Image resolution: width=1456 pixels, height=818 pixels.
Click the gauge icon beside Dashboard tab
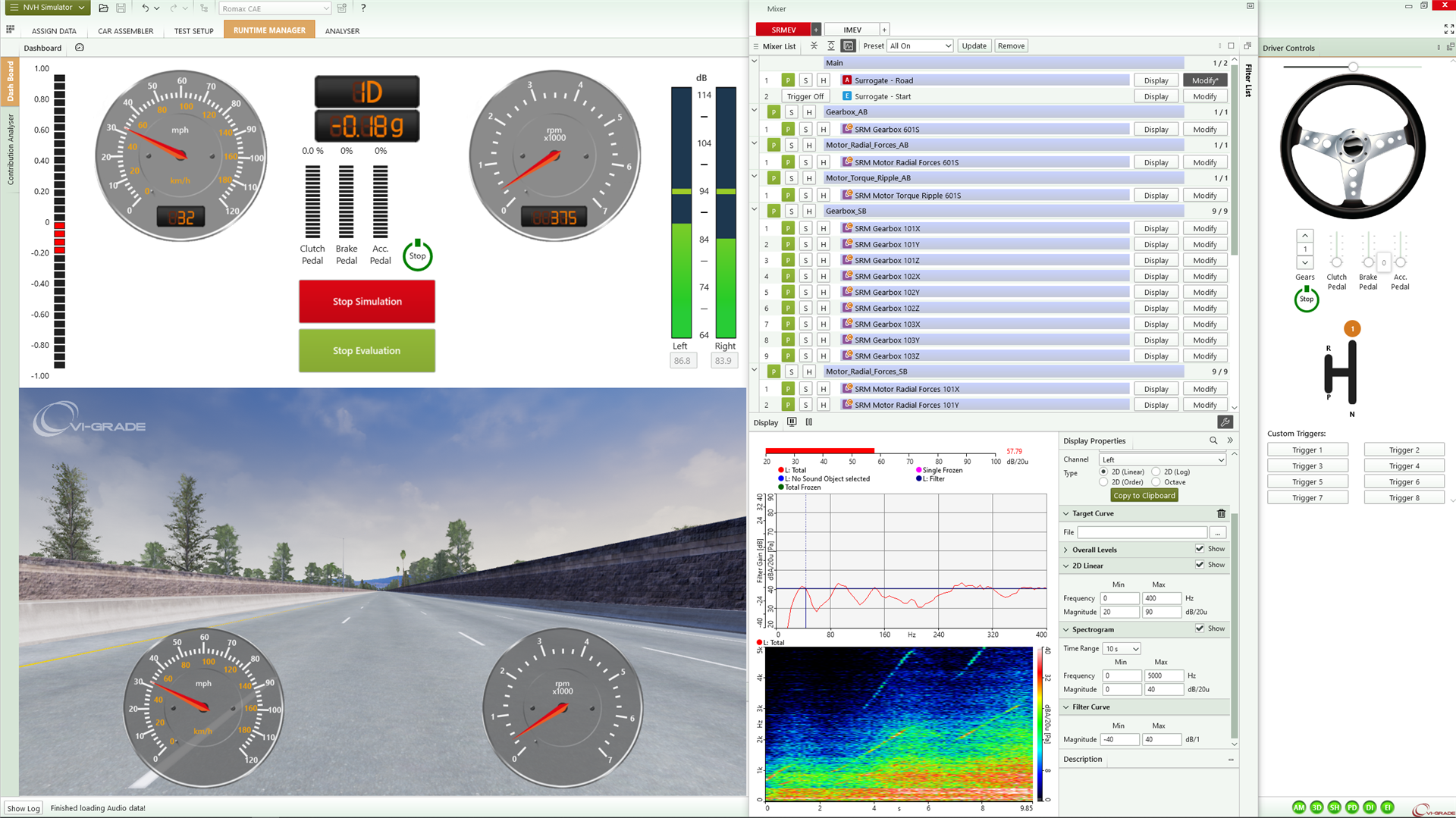80,47
